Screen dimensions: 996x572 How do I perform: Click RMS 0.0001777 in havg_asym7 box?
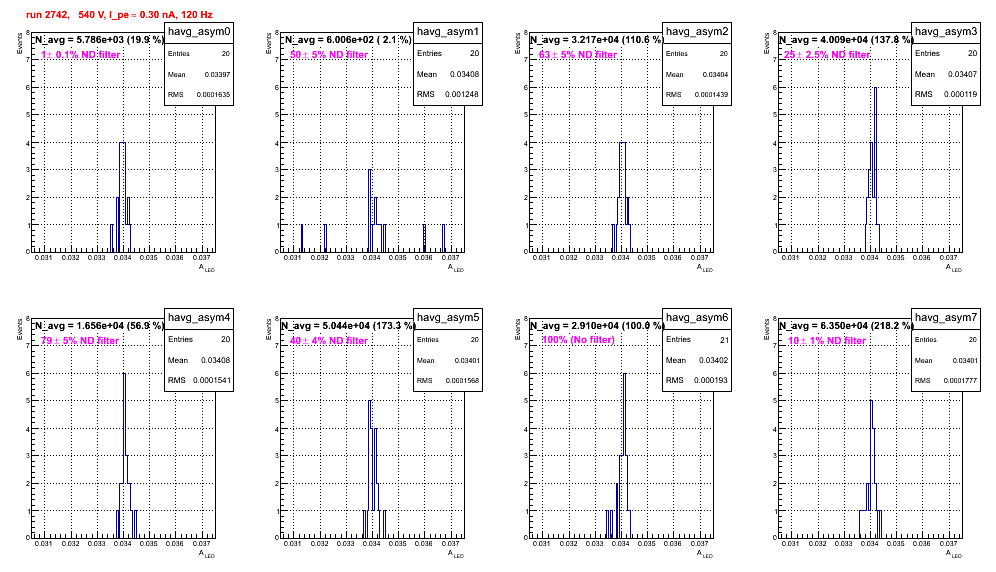pyautogui.click(x=946, y=380)
